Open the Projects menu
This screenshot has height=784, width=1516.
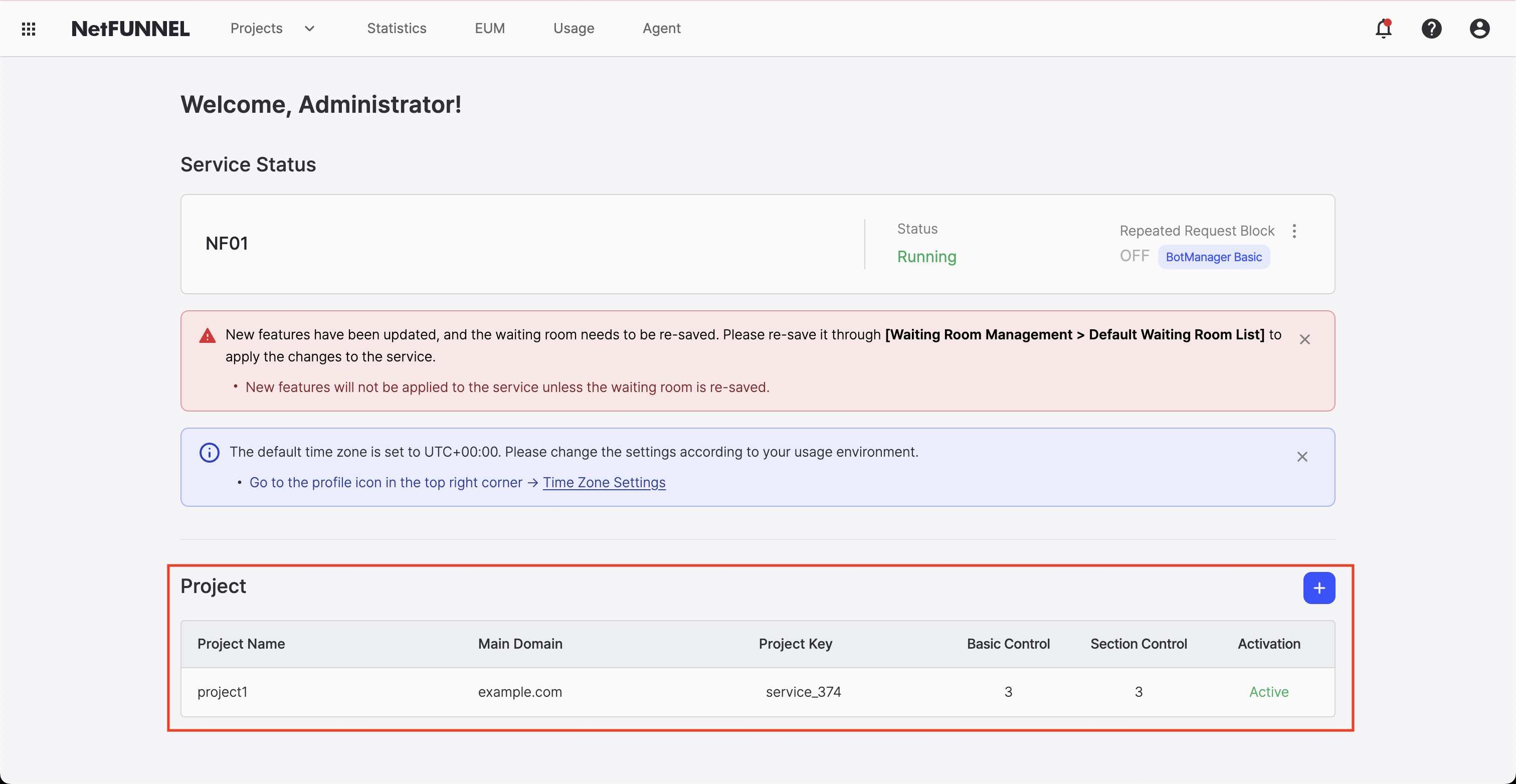click(x=257, y=28)
